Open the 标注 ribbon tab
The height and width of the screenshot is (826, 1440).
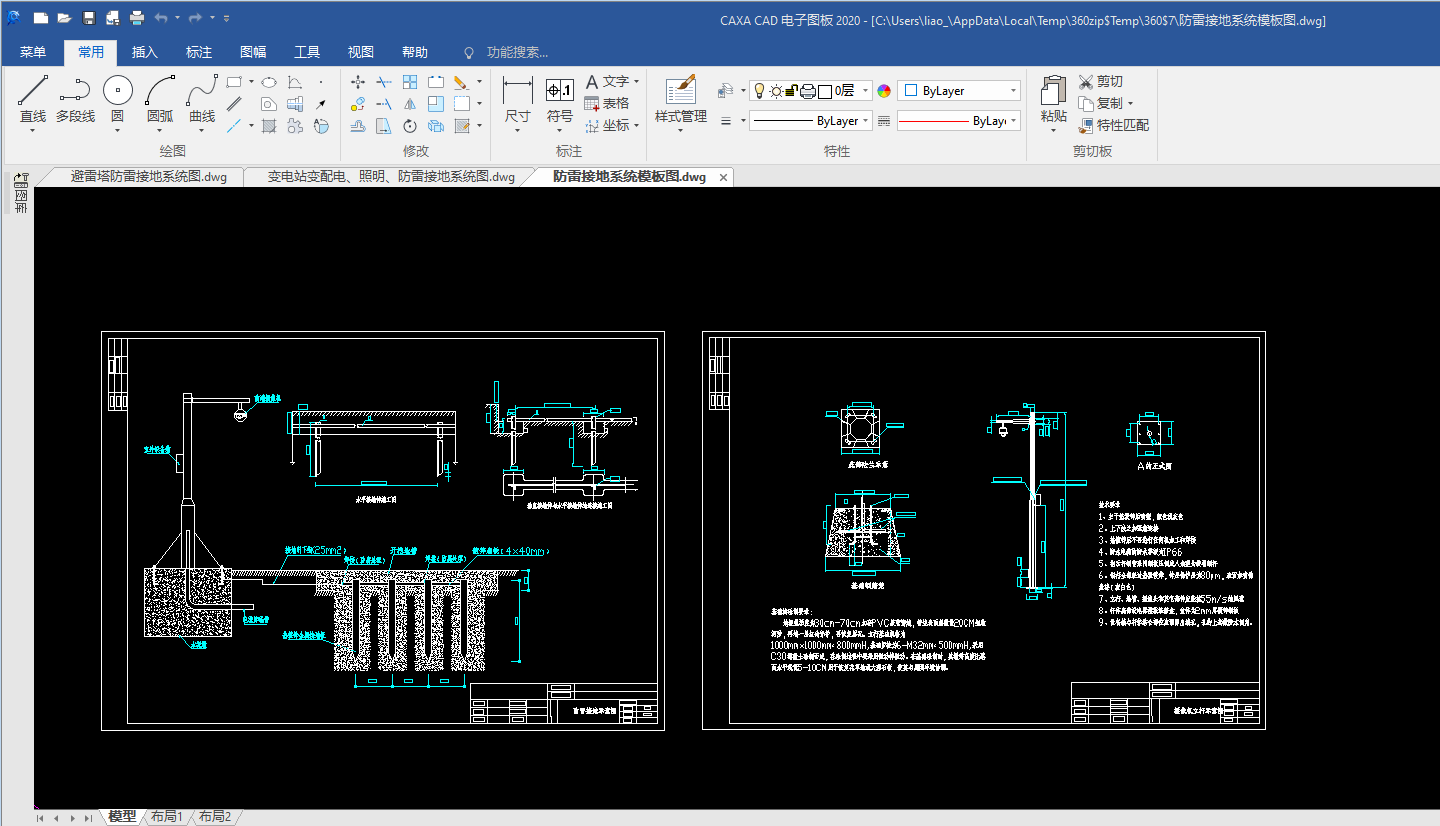pos(199,52)
